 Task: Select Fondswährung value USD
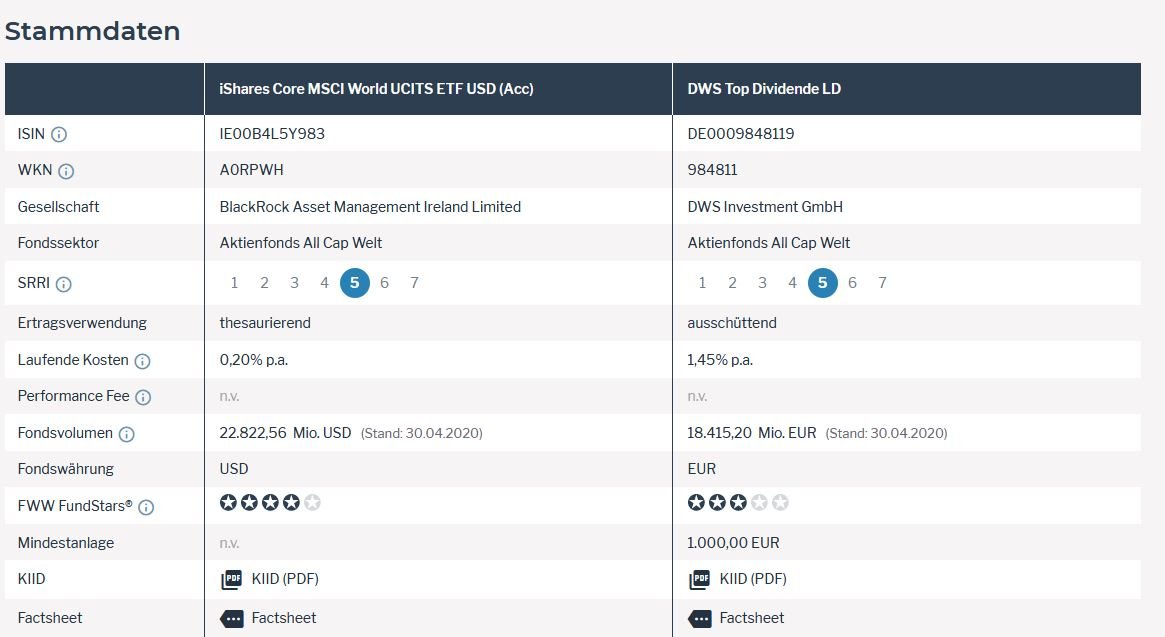point(234,469)
